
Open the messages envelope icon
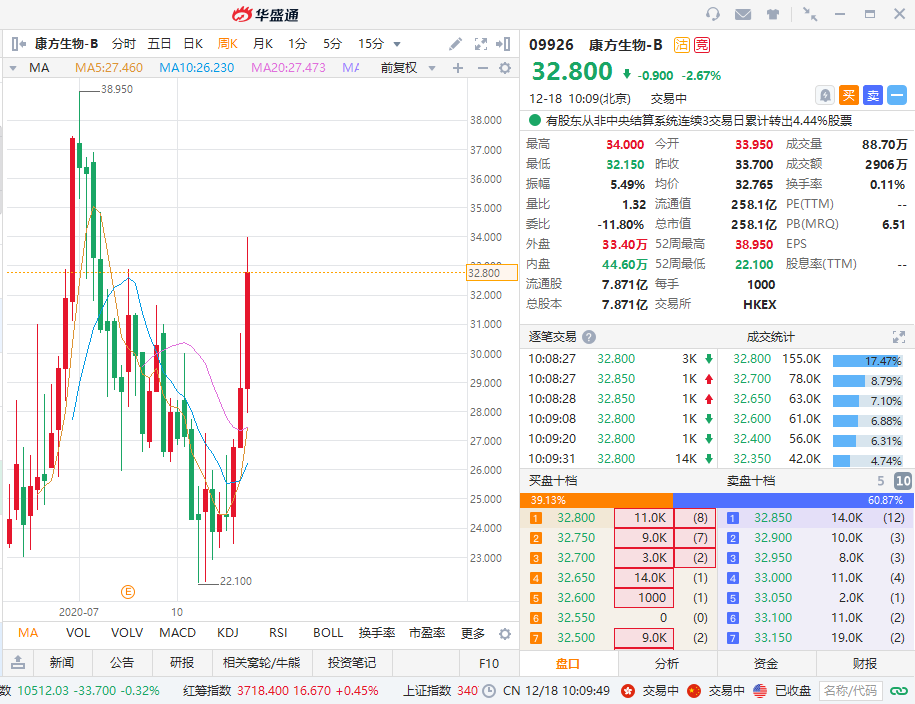[743, 14]
